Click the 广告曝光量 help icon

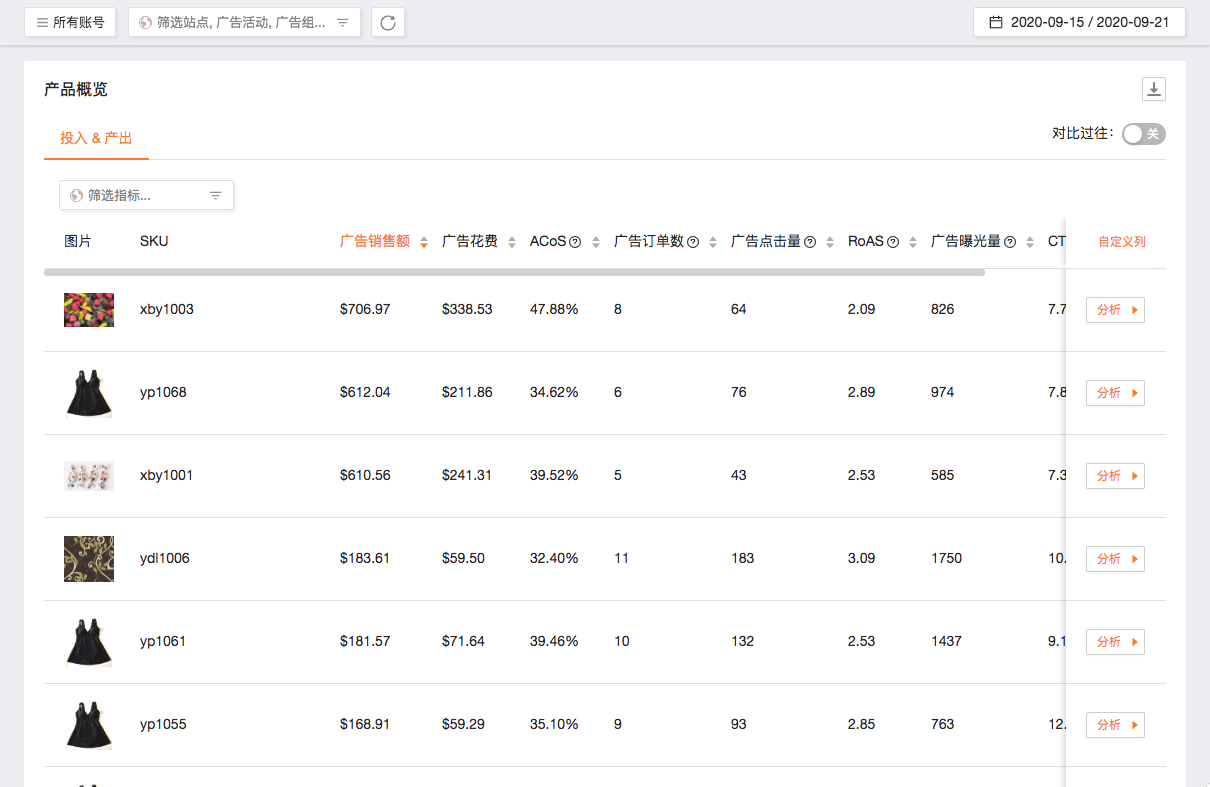point(1010,242)
